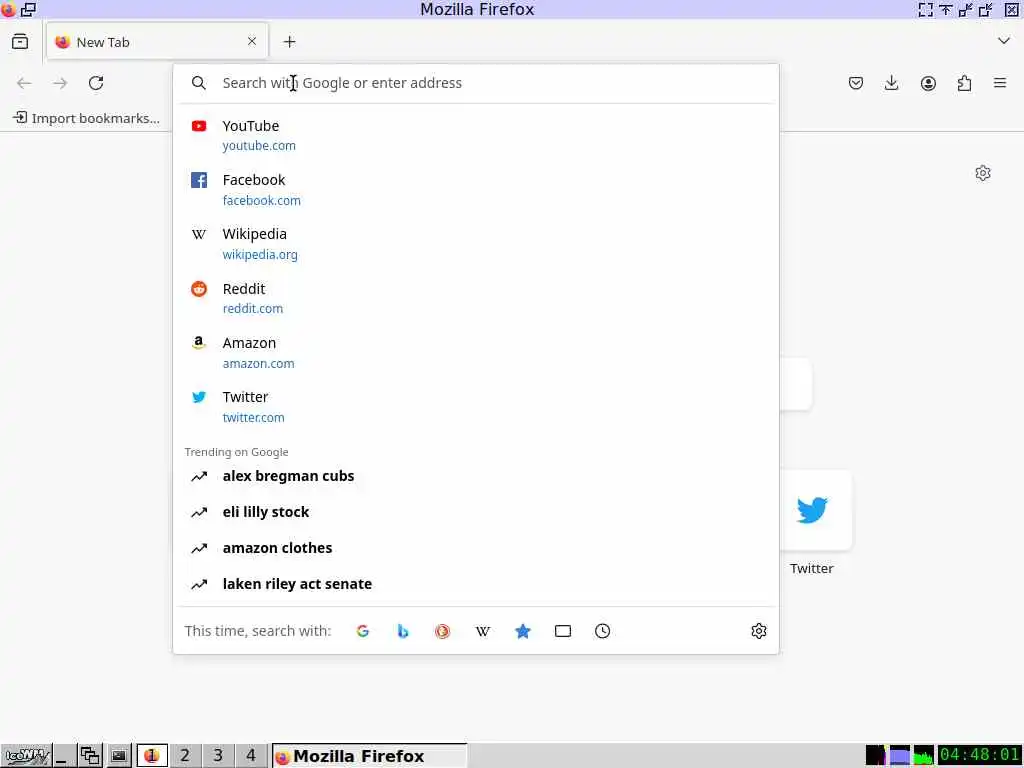Search this time with DuckDuckGo
Viewport: 1024px width, 768px height.
click(443, 631)
